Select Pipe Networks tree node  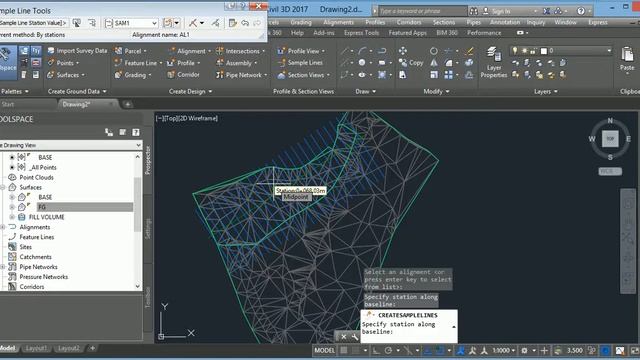(x=38, y=267)
